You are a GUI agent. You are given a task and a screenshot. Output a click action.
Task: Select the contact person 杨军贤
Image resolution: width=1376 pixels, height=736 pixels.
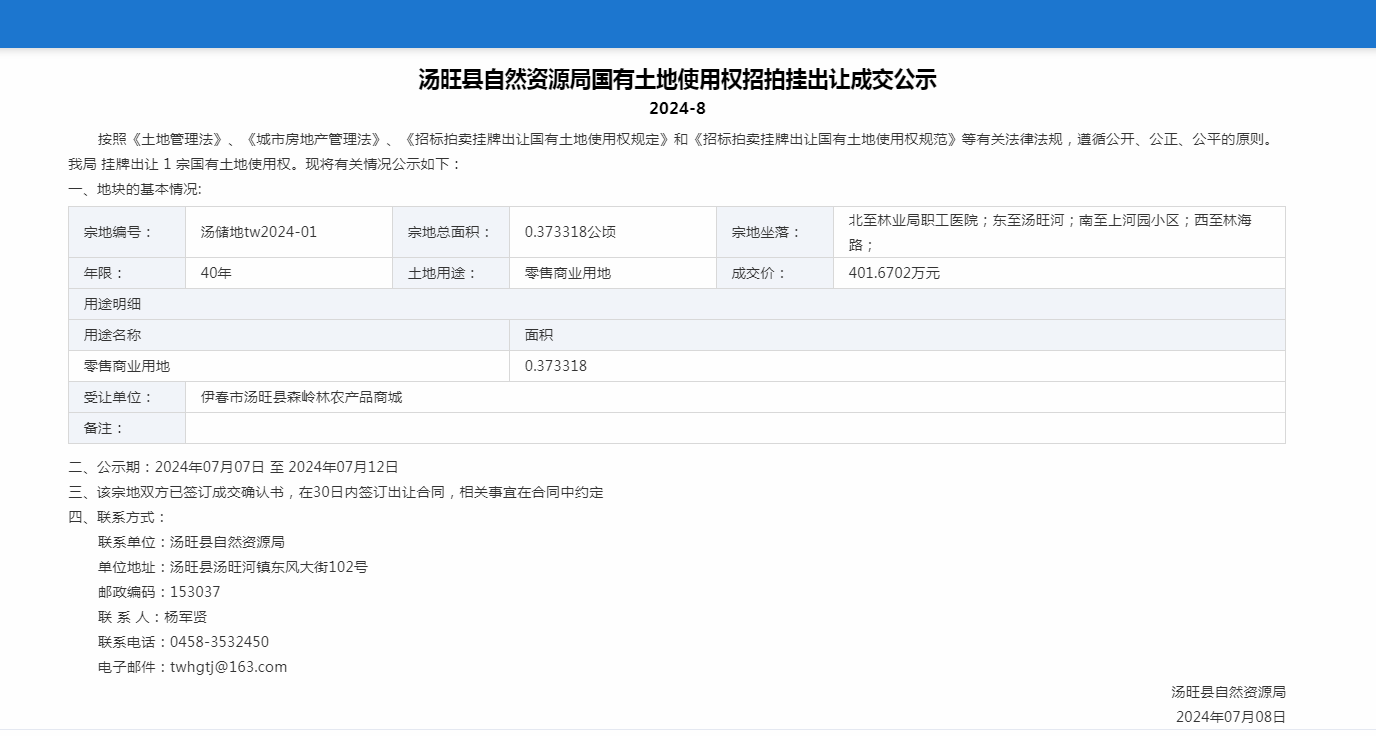186,617
